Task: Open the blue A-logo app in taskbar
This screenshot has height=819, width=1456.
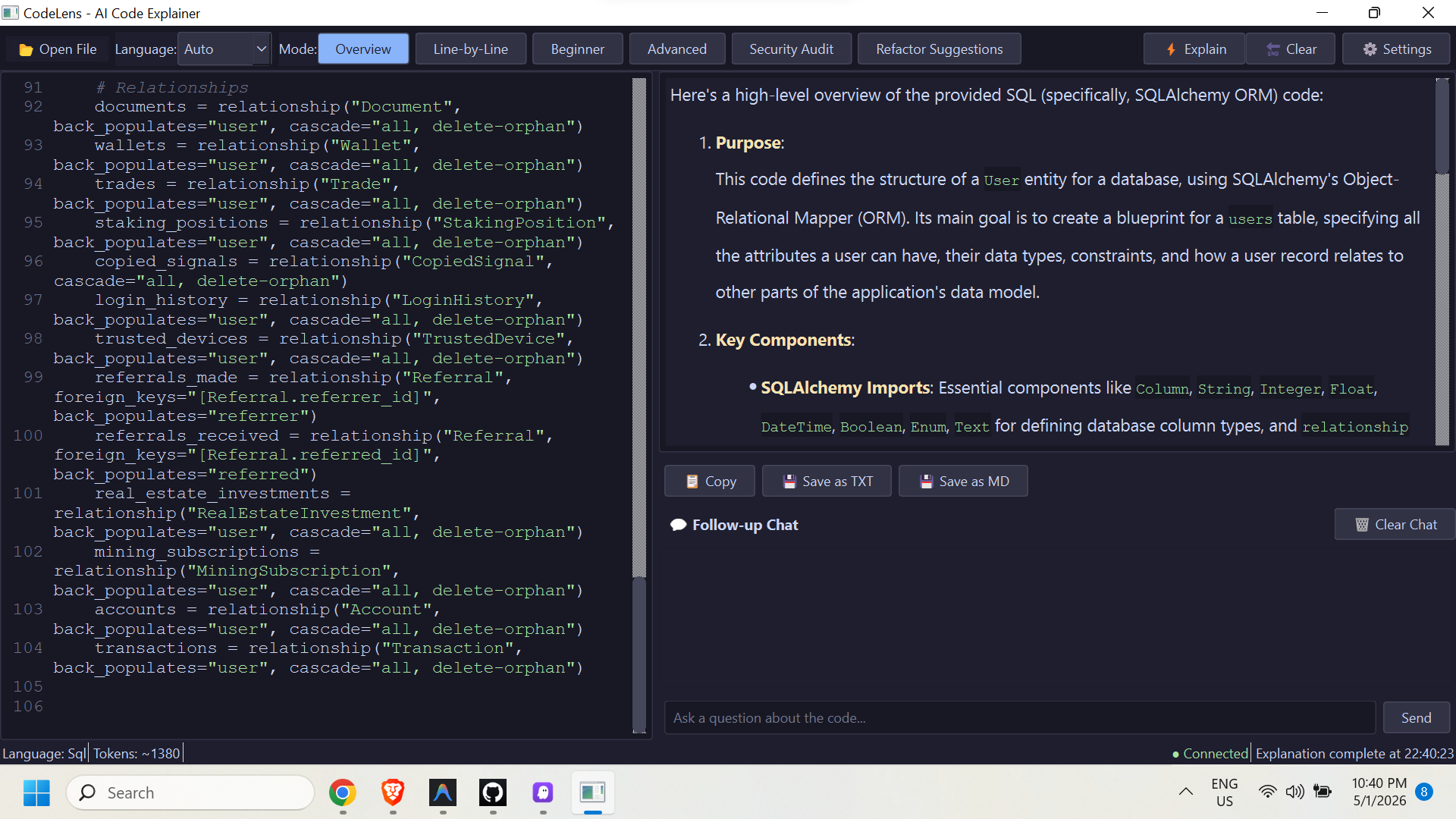Action: pyautogui.click(x=443, y=792)
